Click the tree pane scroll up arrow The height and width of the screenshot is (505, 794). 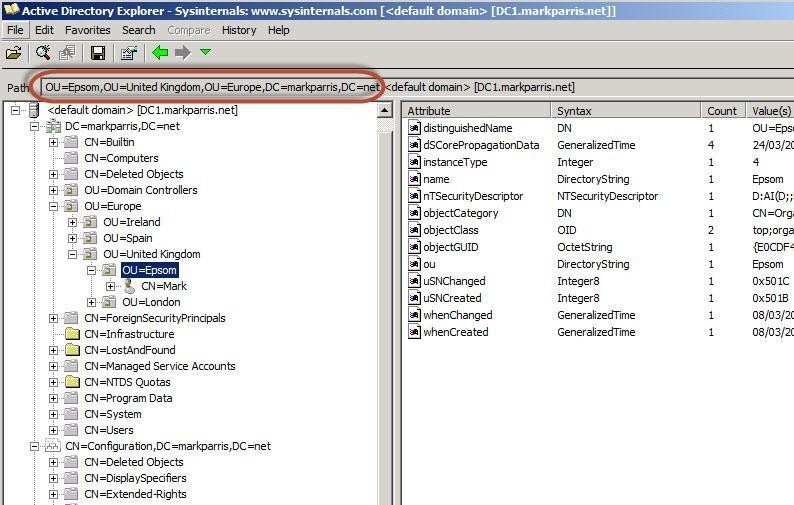[x=385, y=111]
